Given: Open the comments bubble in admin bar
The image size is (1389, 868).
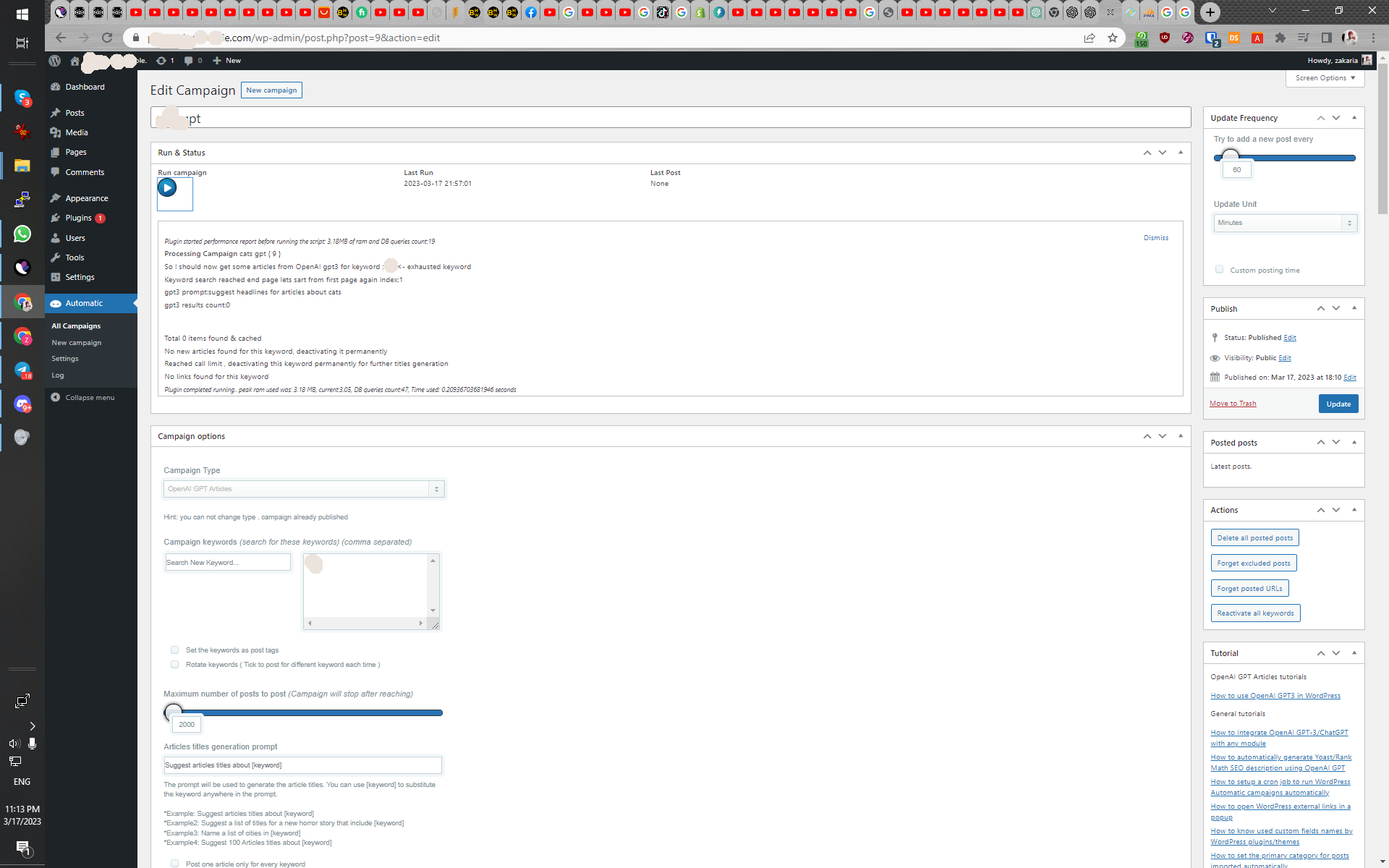Looking at the screenshot, I should [193, 61].
